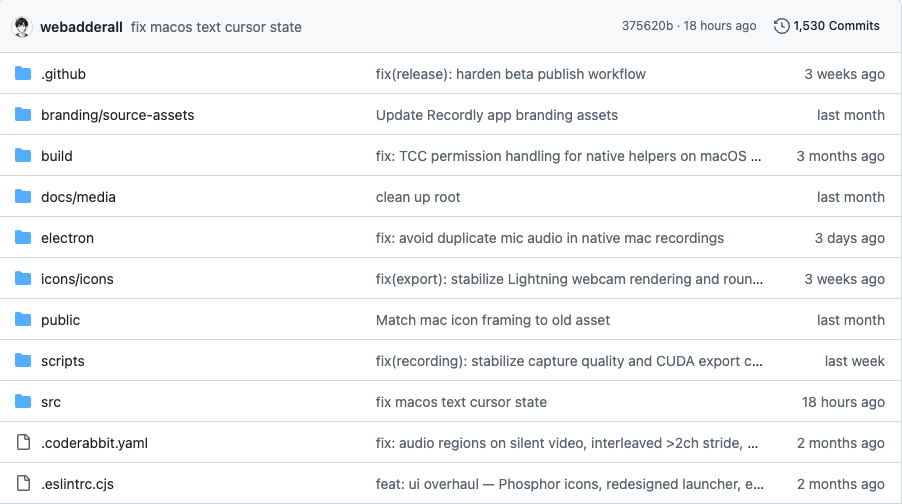902x504 pixels.
Task: Click the webadderall avatar image
Action: point(22,26)
